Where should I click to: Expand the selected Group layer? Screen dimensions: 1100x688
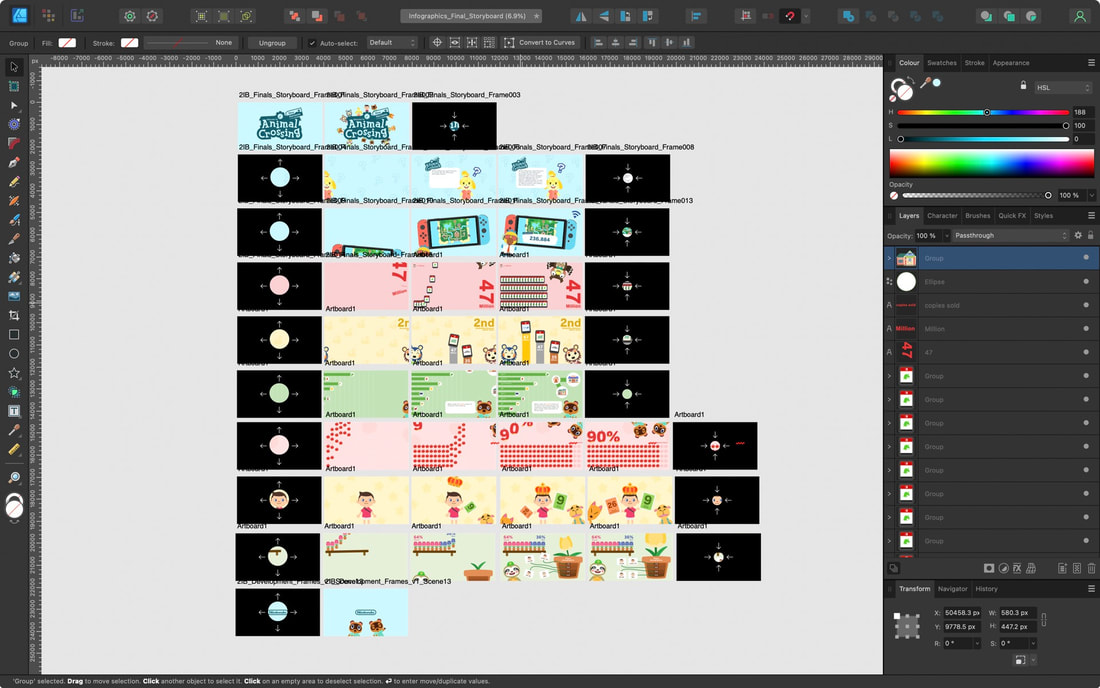(x=889, y=258)
